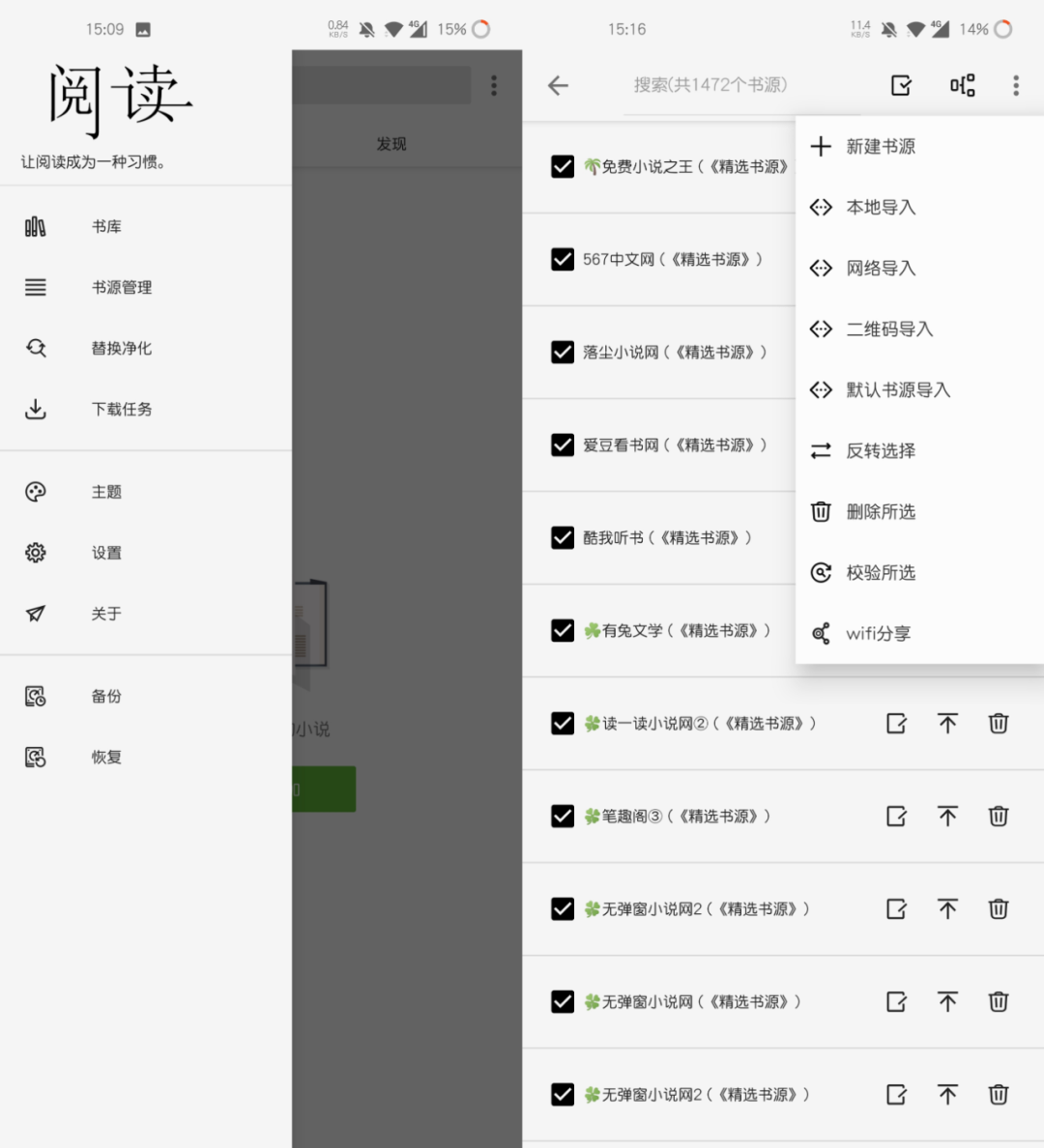Delete the 无弹窗小说网 source
This screenshot has height=1148, width=1044.
coord(998,1001)
